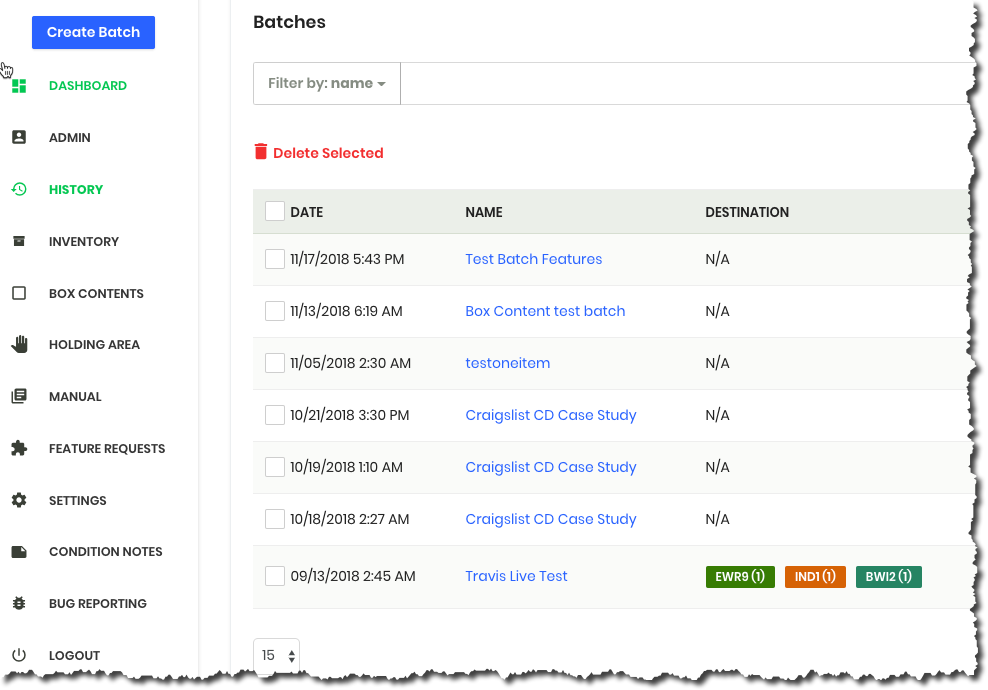988x690 pixels.
Task: Click the Condition Notes note icon
Action: point(19,551)
